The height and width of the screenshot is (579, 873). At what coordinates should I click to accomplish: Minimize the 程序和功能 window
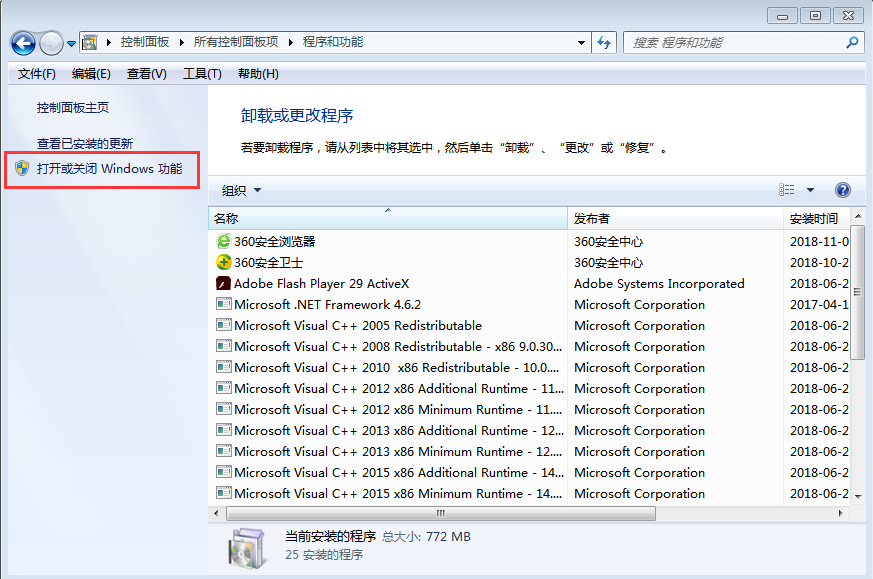tap(782, 16)
